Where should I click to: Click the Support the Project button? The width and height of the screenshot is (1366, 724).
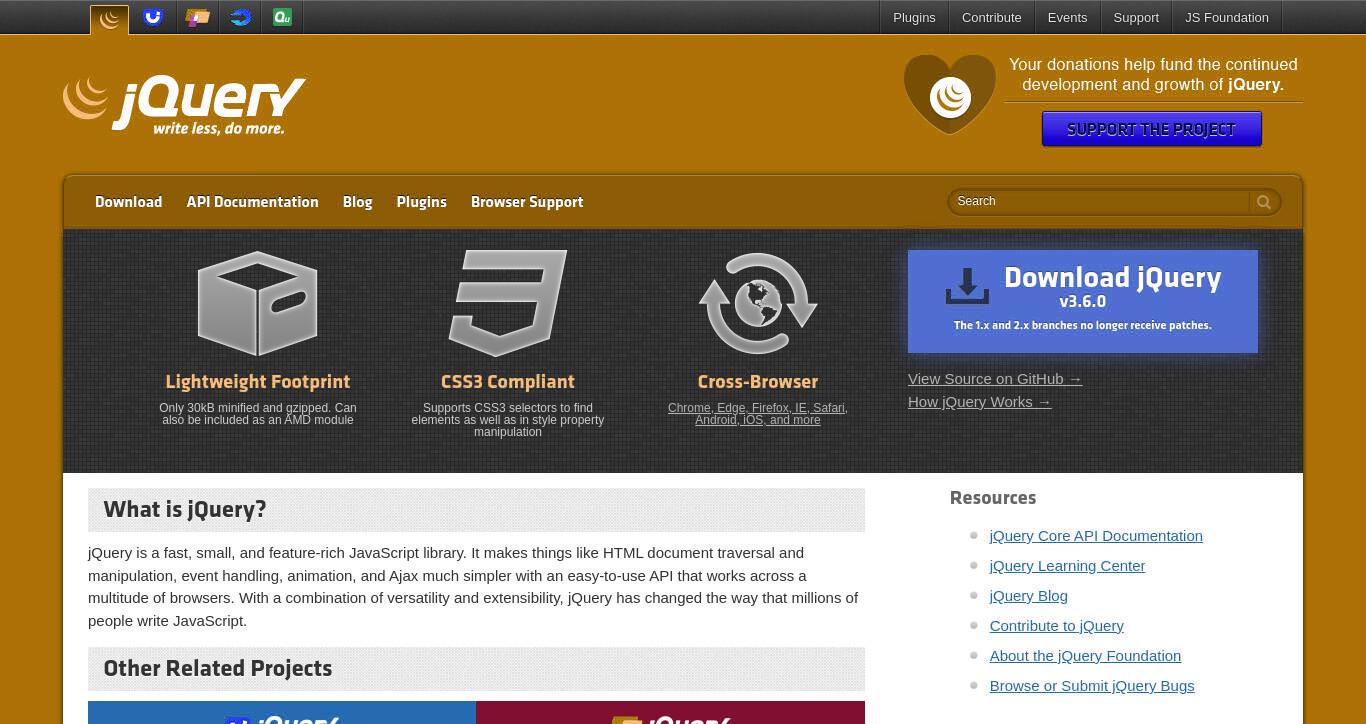click(1151, 129)
